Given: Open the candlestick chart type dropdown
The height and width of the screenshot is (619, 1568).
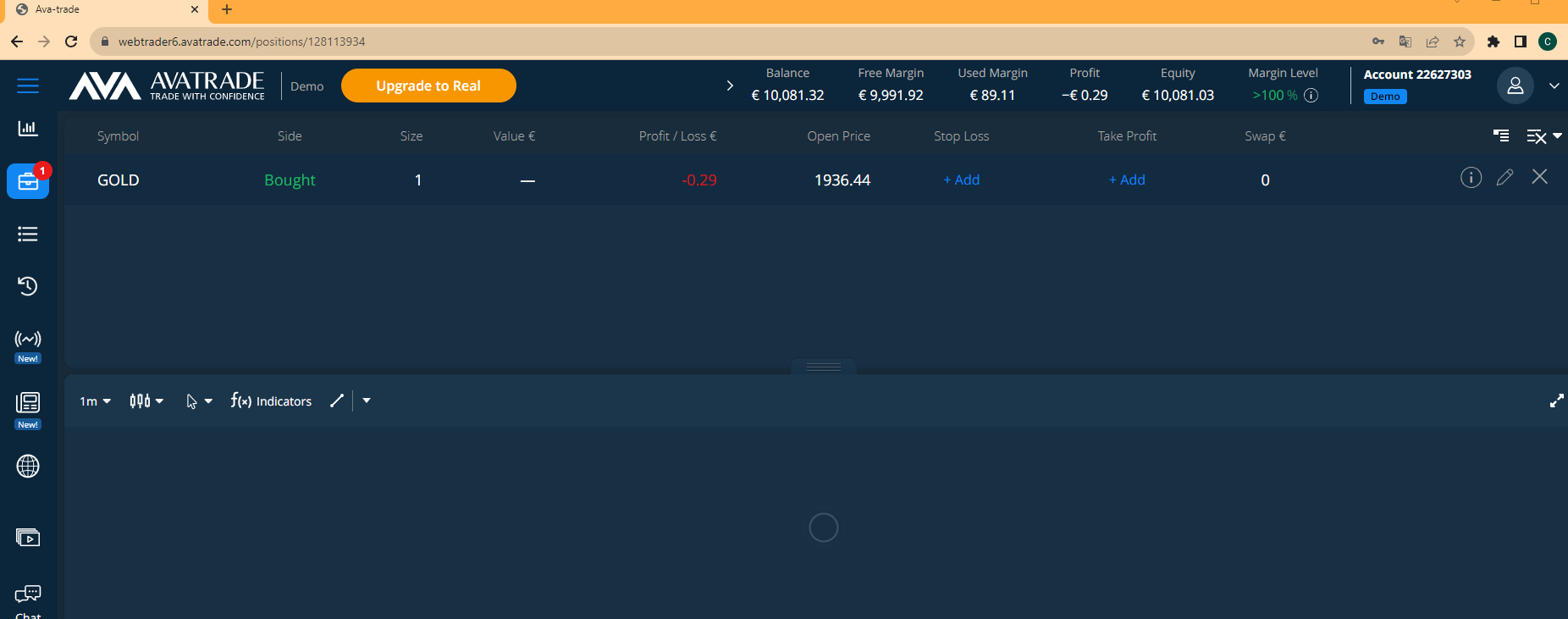Looking at the screenshot, I should point(146,401).
